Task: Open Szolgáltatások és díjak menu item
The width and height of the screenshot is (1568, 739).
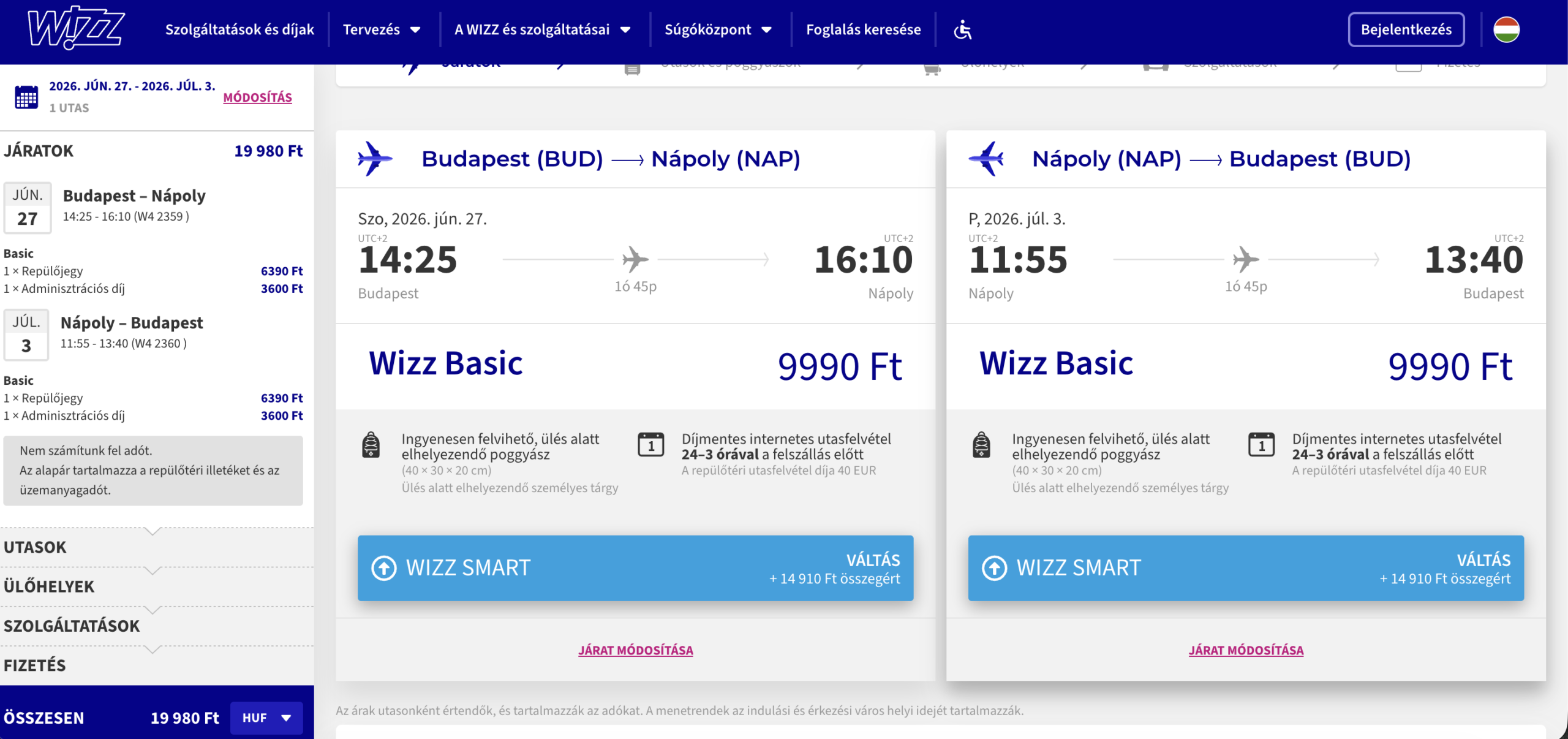Action: point(239,29)
